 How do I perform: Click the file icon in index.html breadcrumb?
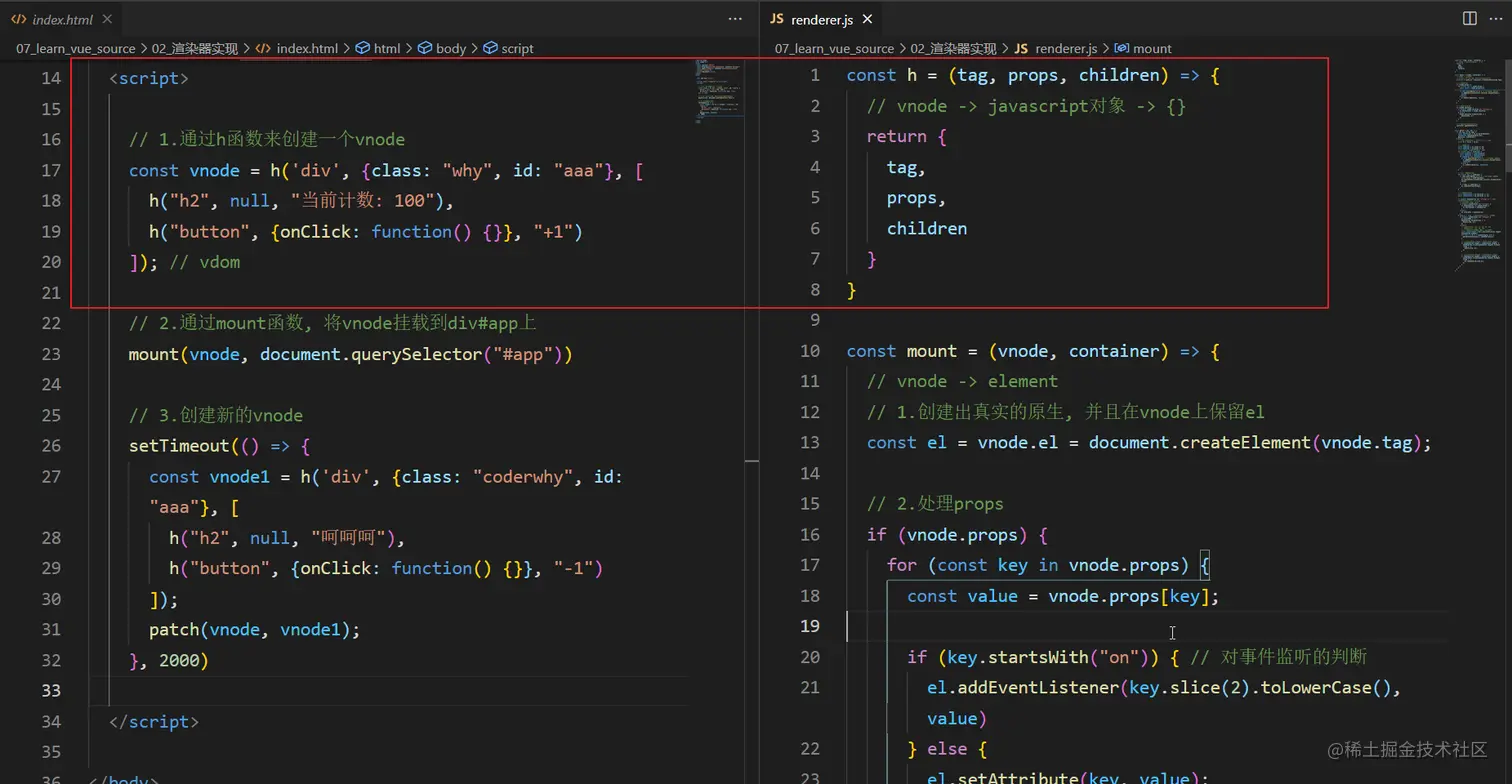coord(264,48)
